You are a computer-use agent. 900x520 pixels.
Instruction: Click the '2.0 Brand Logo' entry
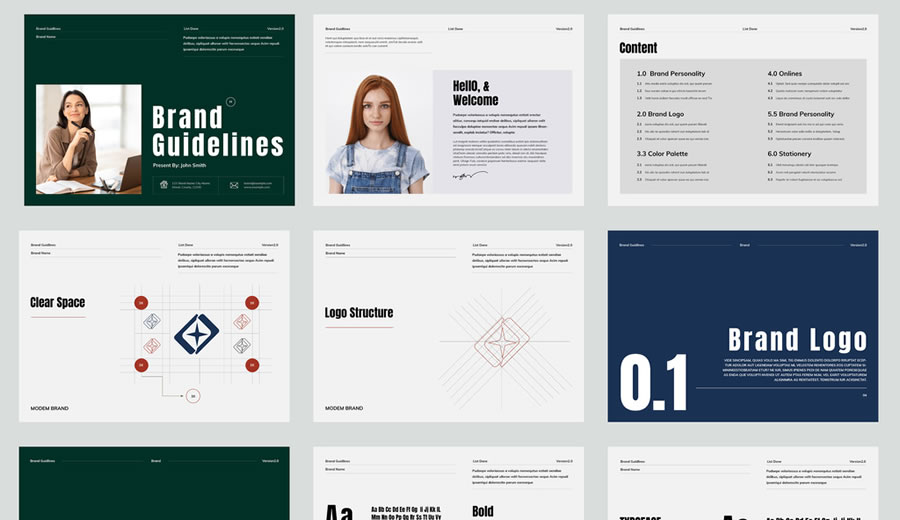coord(660,114)
